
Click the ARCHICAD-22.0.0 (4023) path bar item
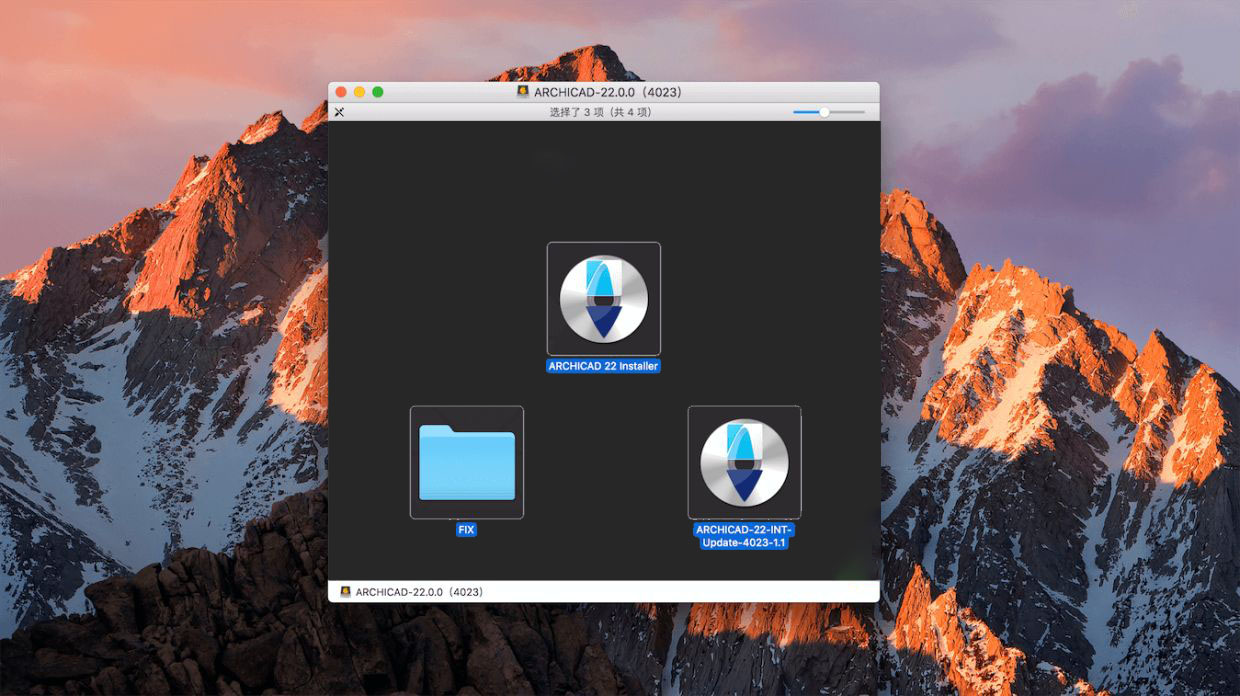pos(412,592)
